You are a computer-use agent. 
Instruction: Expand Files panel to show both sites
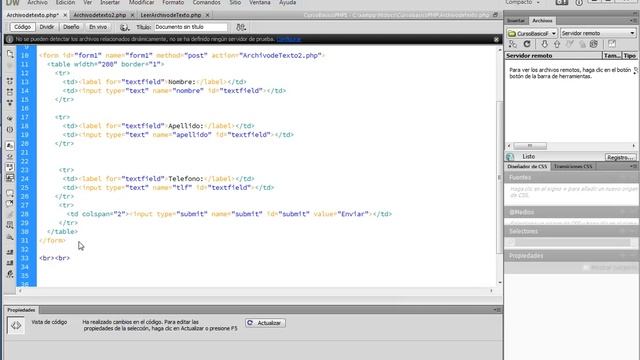611,44
